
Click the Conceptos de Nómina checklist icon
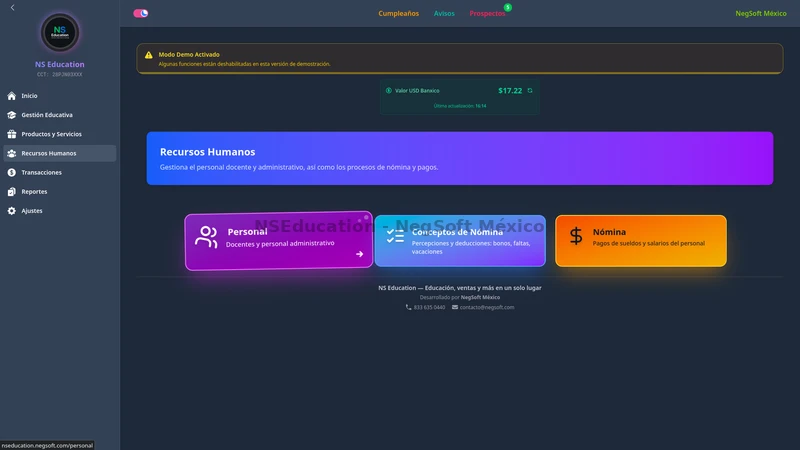tap(395, 236)
